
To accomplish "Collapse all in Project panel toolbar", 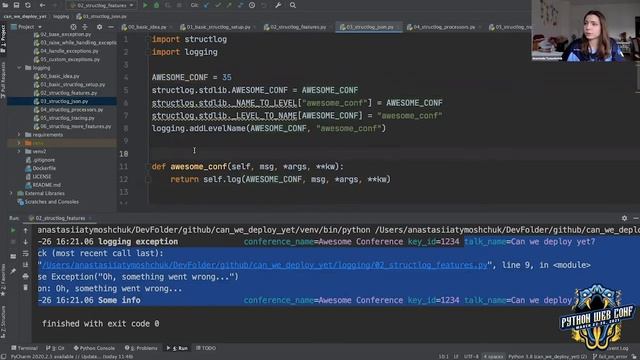I will point(85,27).
